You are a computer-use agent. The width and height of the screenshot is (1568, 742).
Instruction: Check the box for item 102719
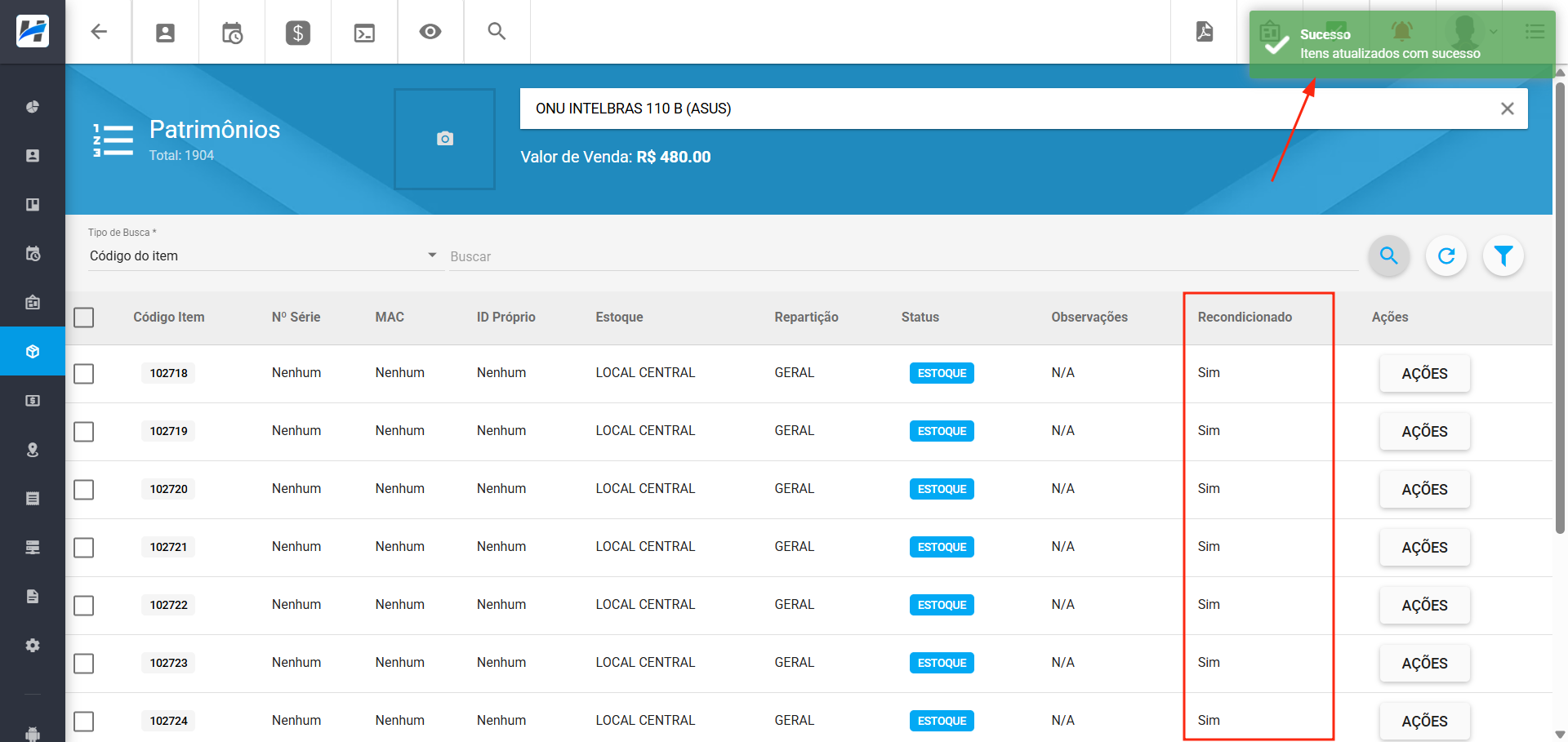coord(84,432)
